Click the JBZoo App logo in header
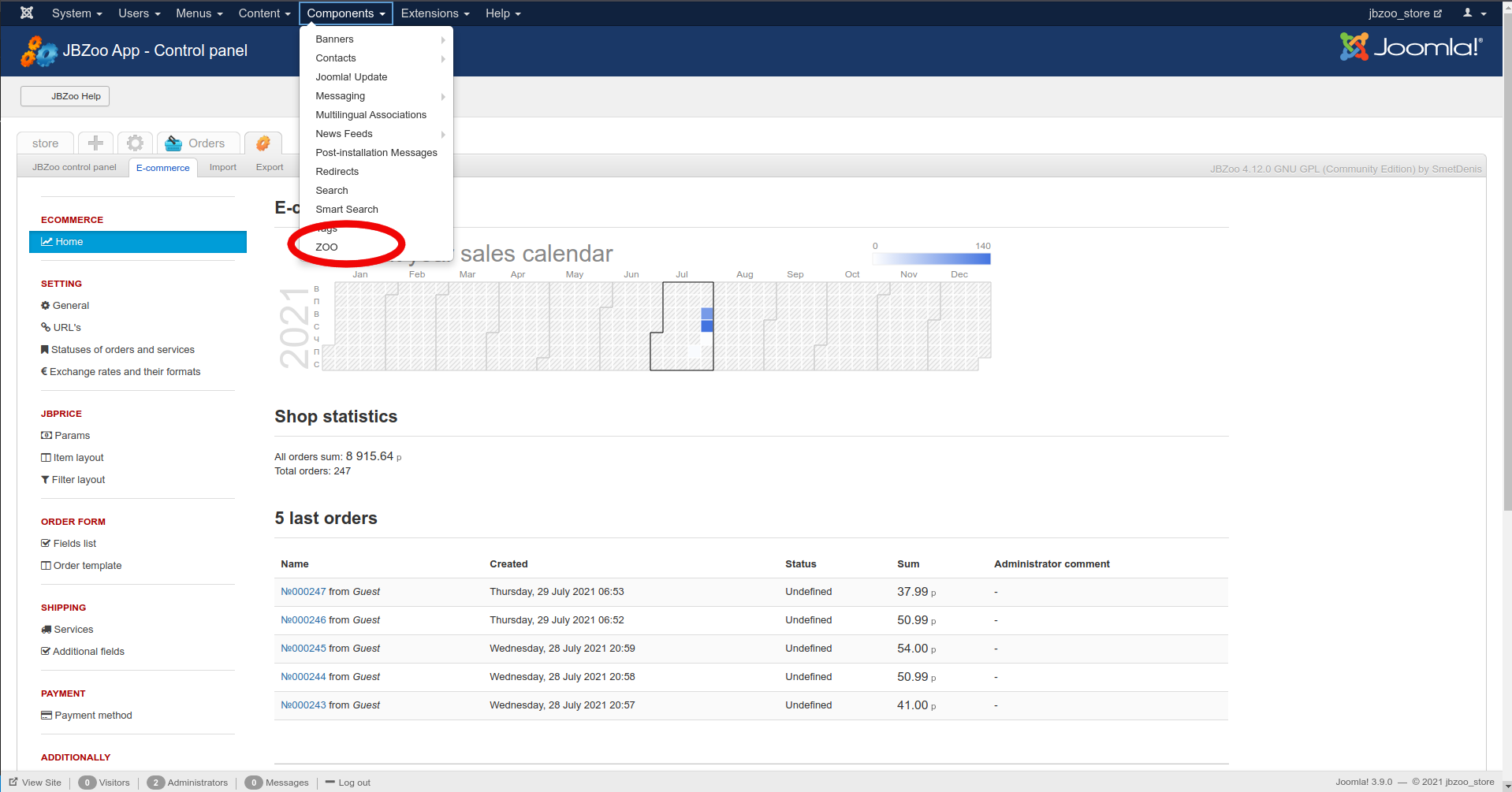The height and width of the screenshot is (792, 1512). (39, 51)
